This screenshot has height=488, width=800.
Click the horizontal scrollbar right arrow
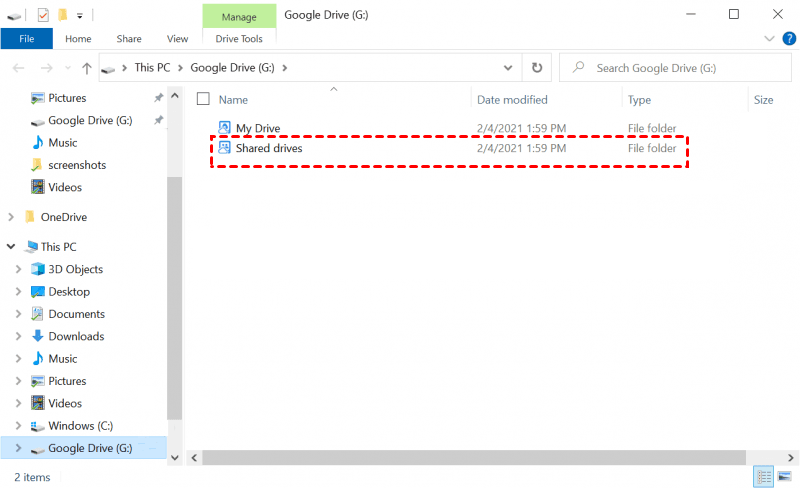coord(790,458)
